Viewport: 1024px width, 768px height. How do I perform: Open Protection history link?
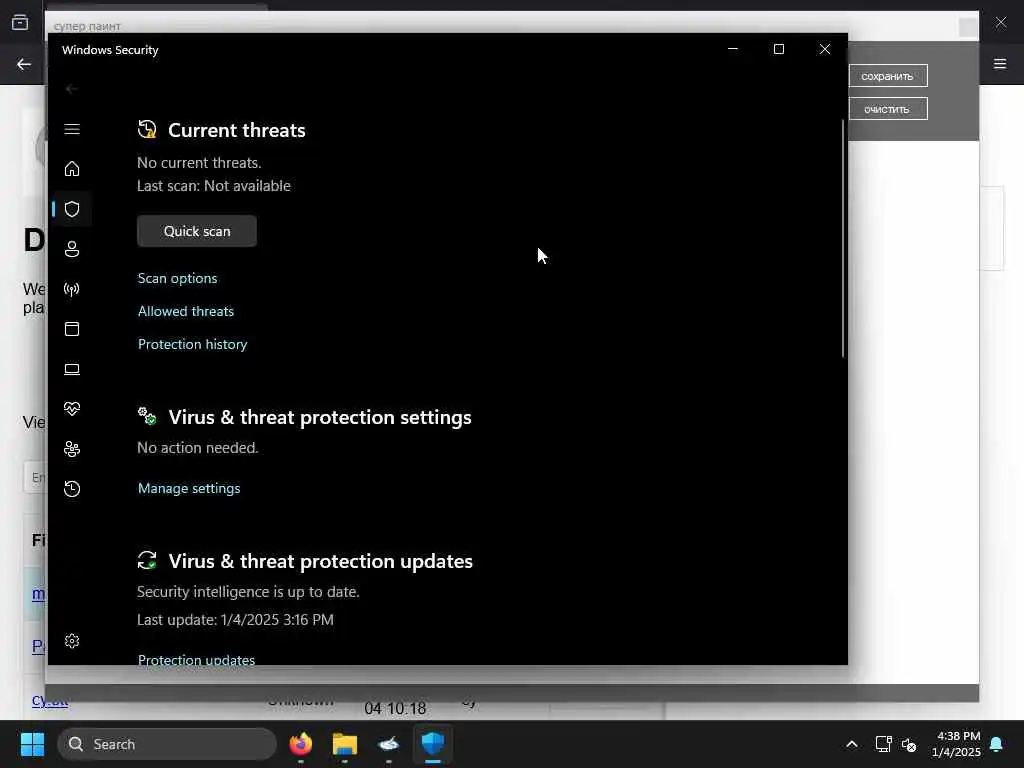193,344
